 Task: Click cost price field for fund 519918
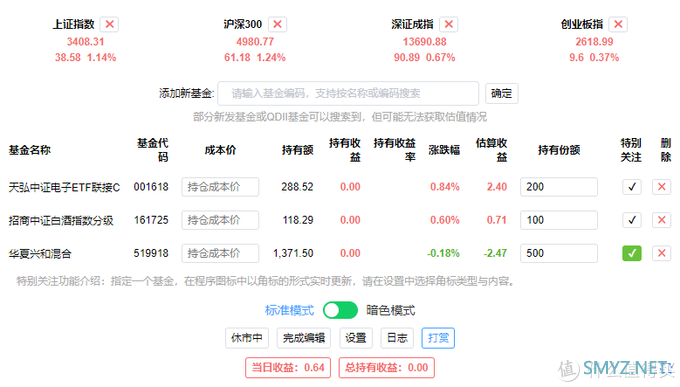220,253
